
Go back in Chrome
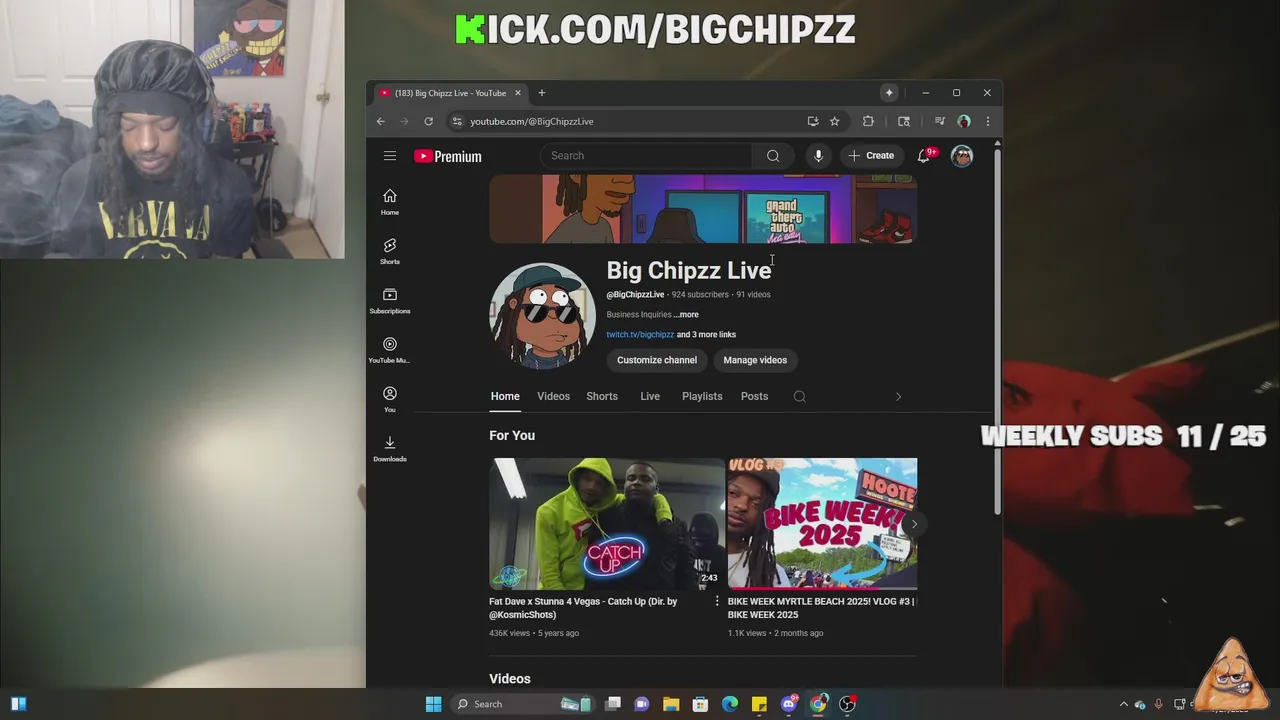click(380, 121)
